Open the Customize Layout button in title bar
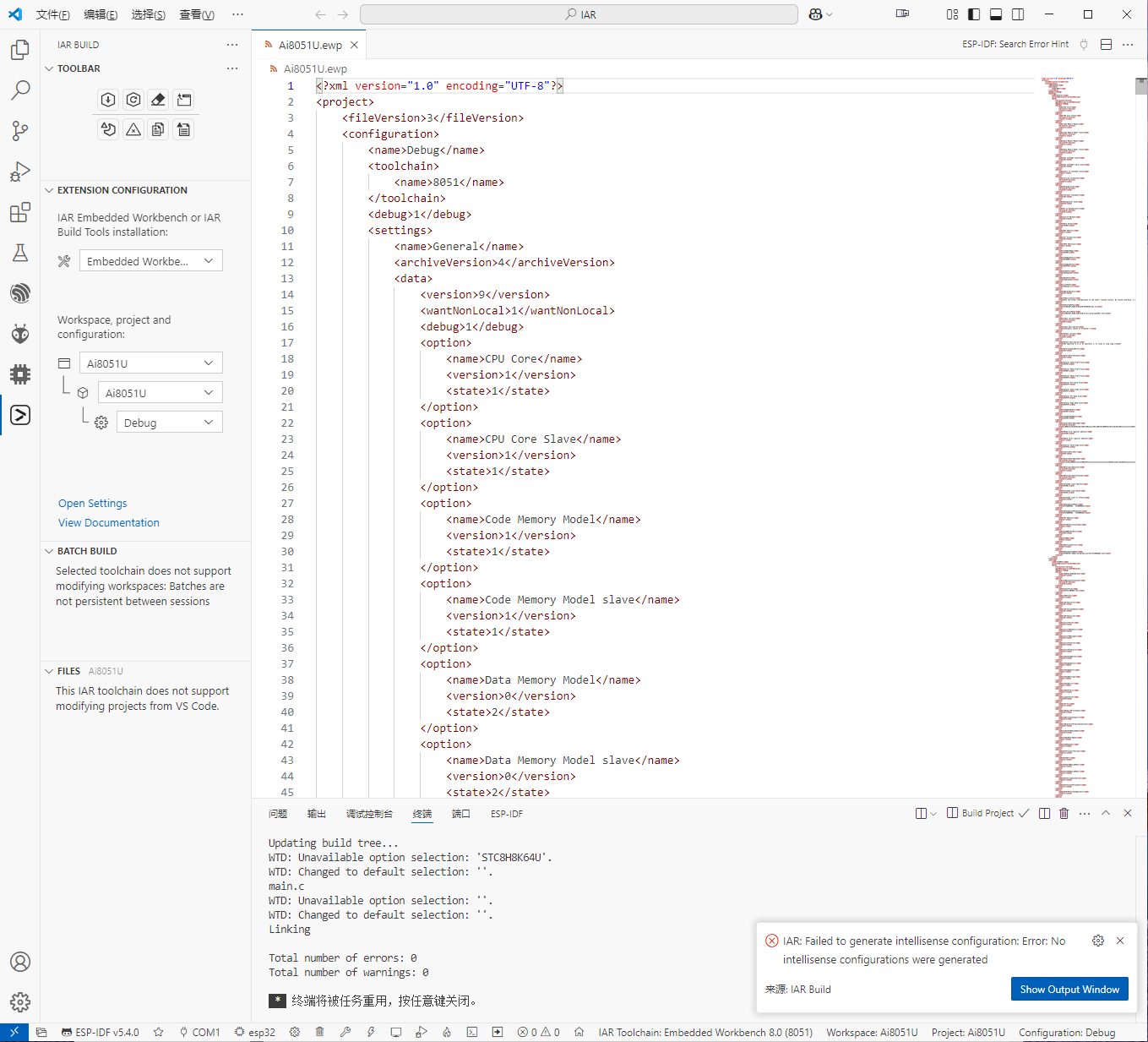 click(952, 14)
